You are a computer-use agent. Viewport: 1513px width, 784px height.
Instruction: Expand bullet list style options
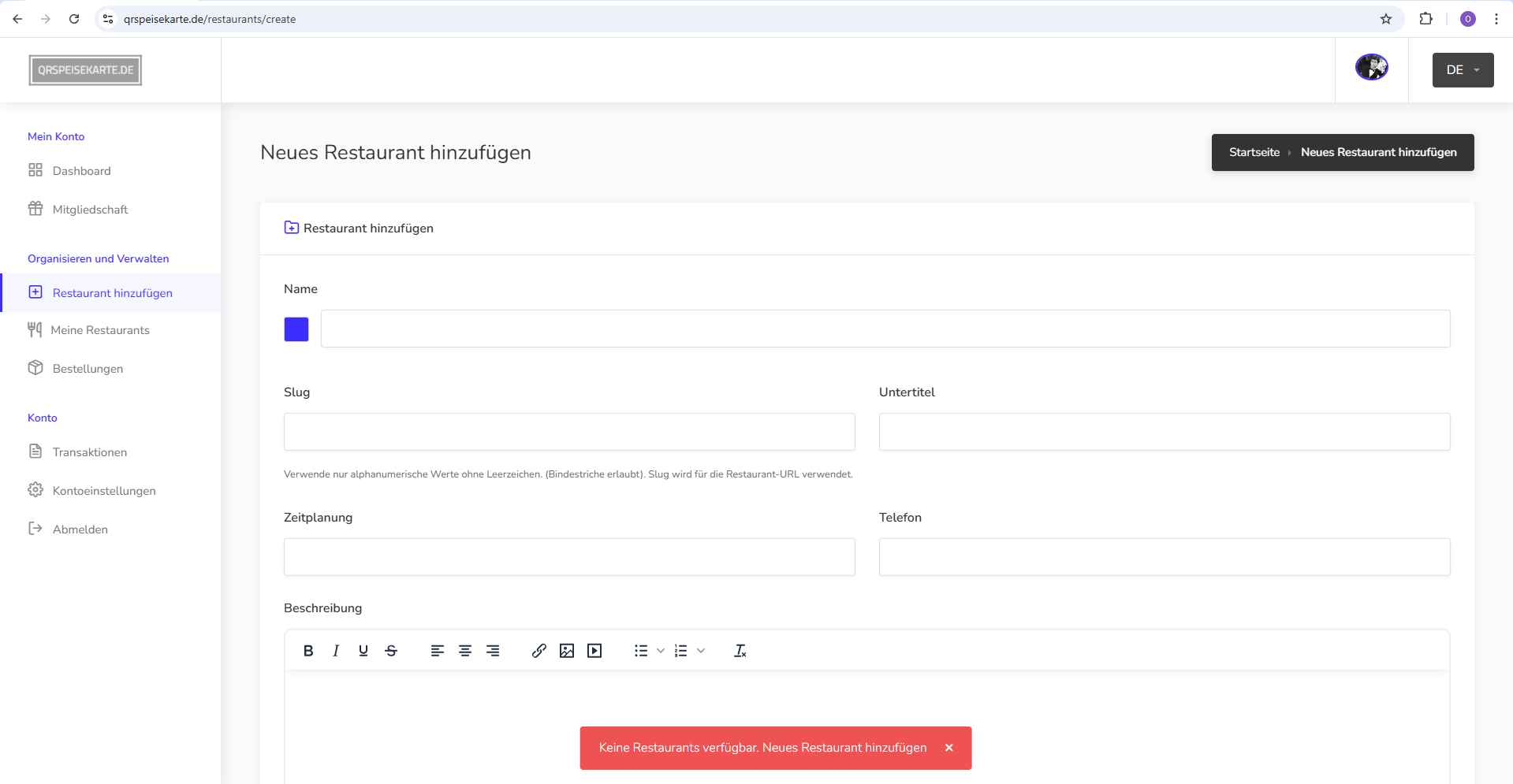661,651
